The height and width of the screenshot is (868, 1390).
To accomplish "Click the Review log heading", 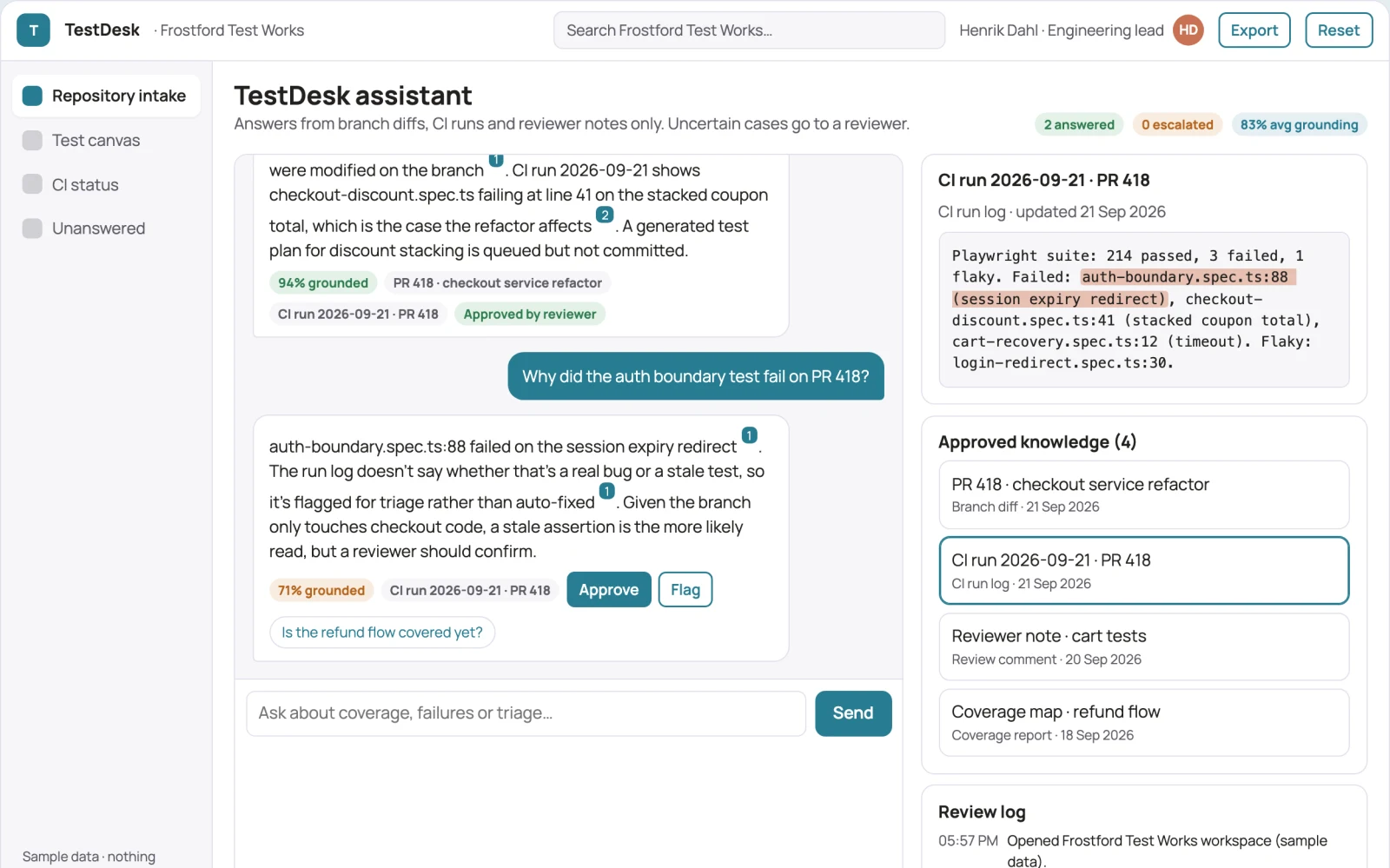I will (982, 812).
